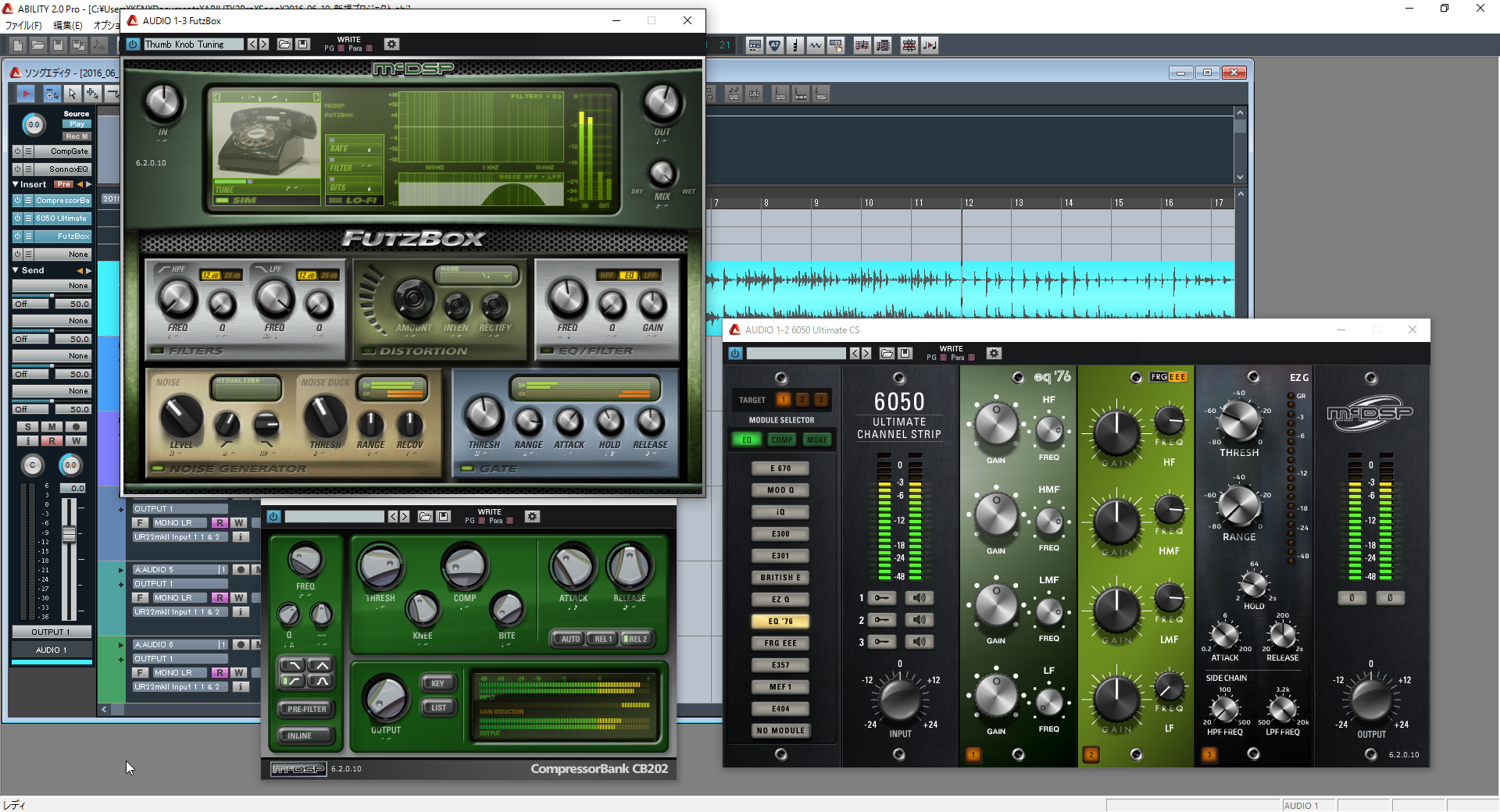The height and width of the screenshot is (812, 1500).
Task: Open the ファイル(F) menu
Action: click(23, 25)
